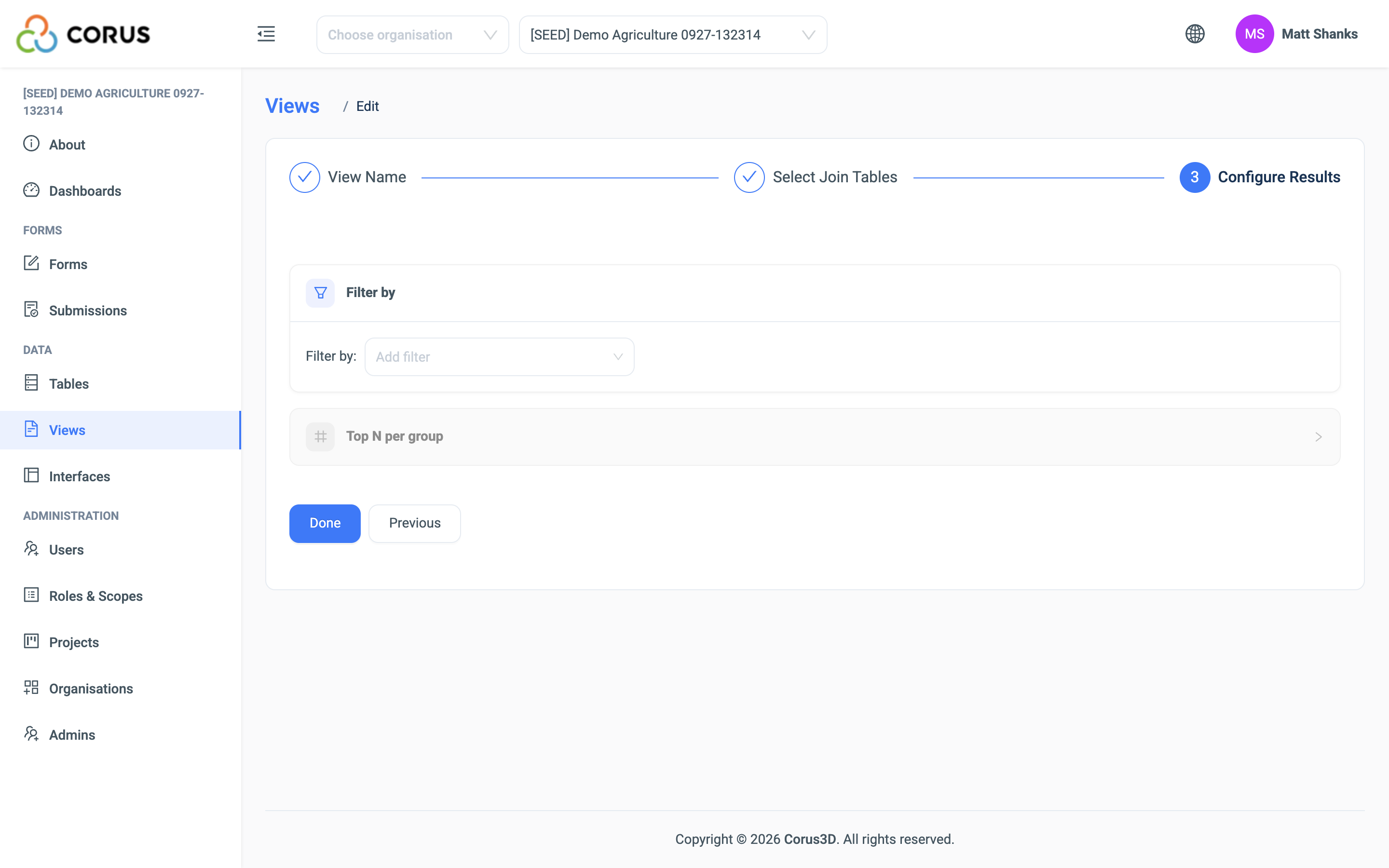Go to the Select Join Tables step
Screen dimensions: 1389x868
pos(816,177)
